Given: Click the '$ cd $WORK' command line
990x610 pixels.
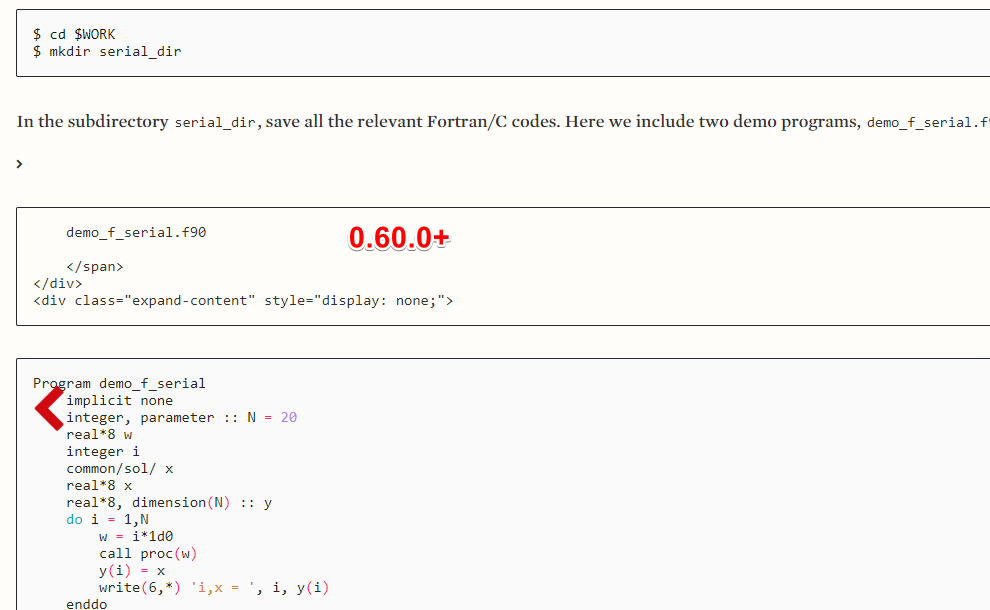Looking at the screenshot, I should [74, 34].
